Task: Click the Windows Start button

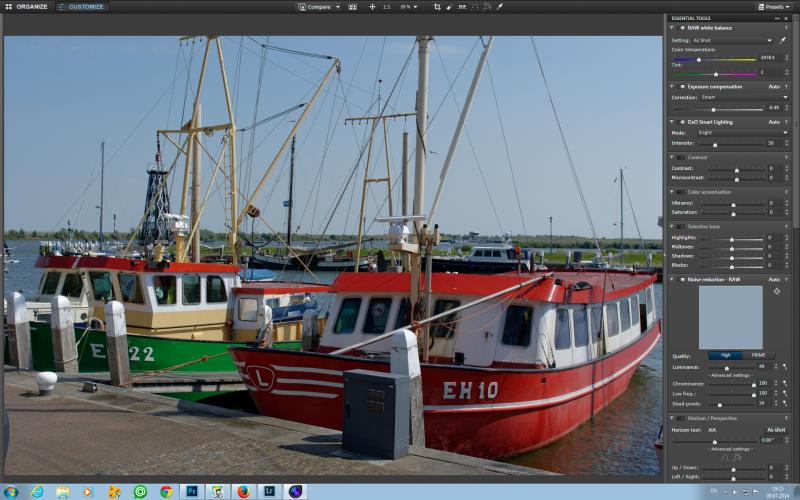Action: click(11, 492)
